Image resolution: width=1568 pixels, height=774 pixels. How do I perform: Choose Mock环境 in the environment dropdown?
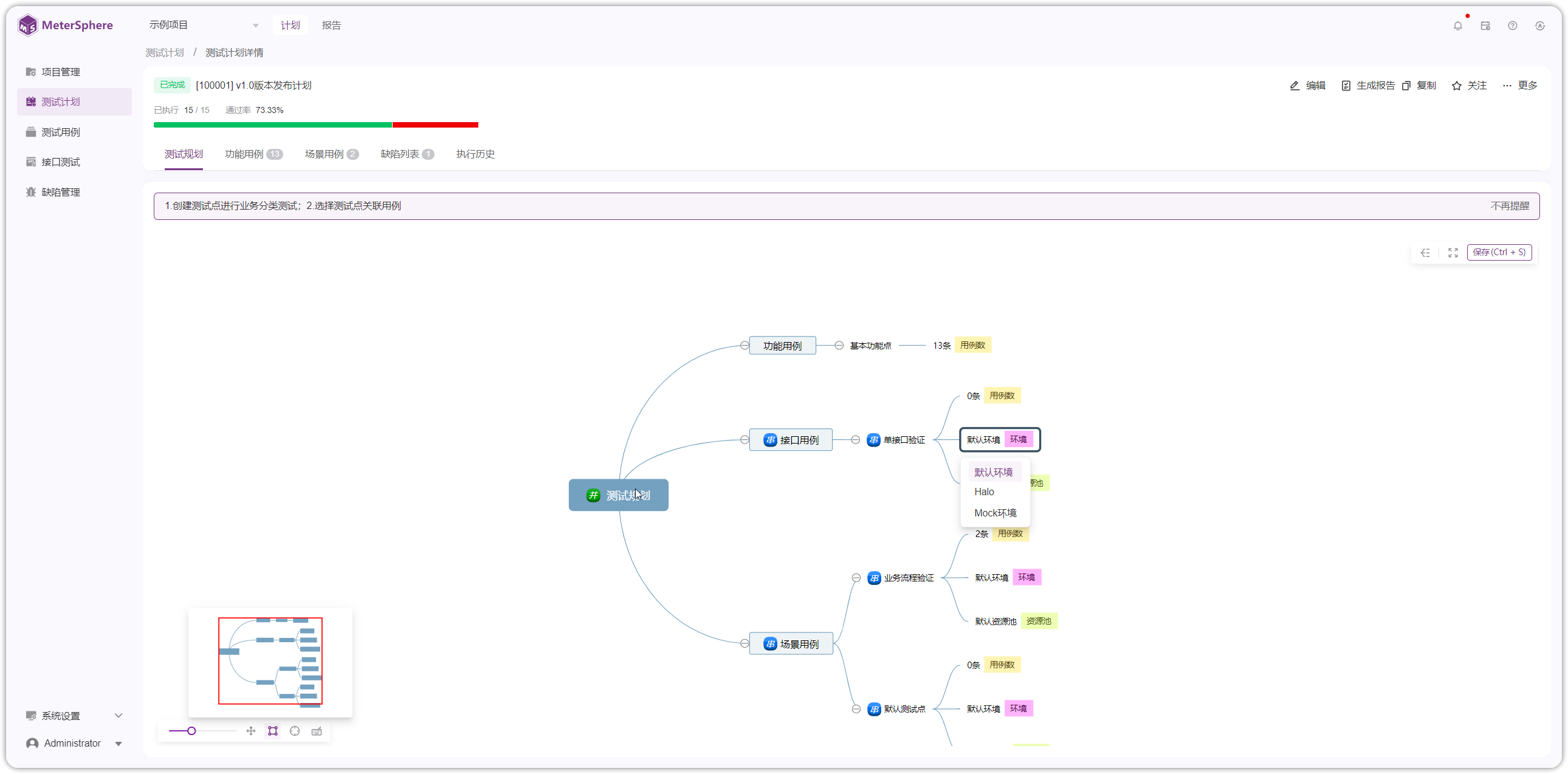(995, 513)
